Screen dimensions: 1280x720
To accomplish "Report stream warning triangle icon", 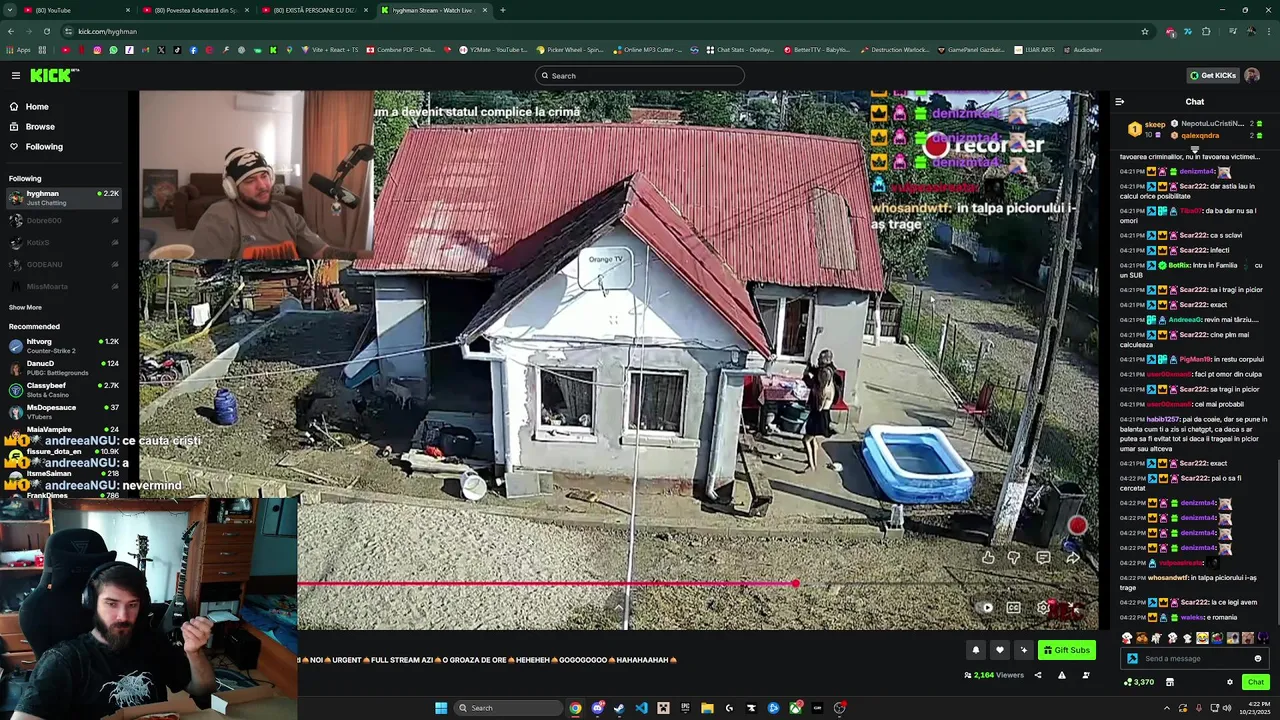I will pyautogui.click(x=1062, y=675).
